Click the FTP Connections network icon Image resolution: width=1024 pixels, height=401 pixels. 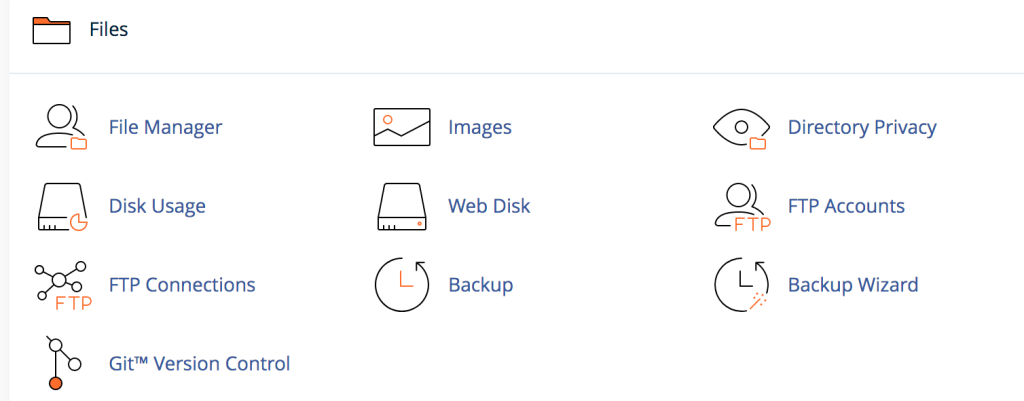click(62, 285)
